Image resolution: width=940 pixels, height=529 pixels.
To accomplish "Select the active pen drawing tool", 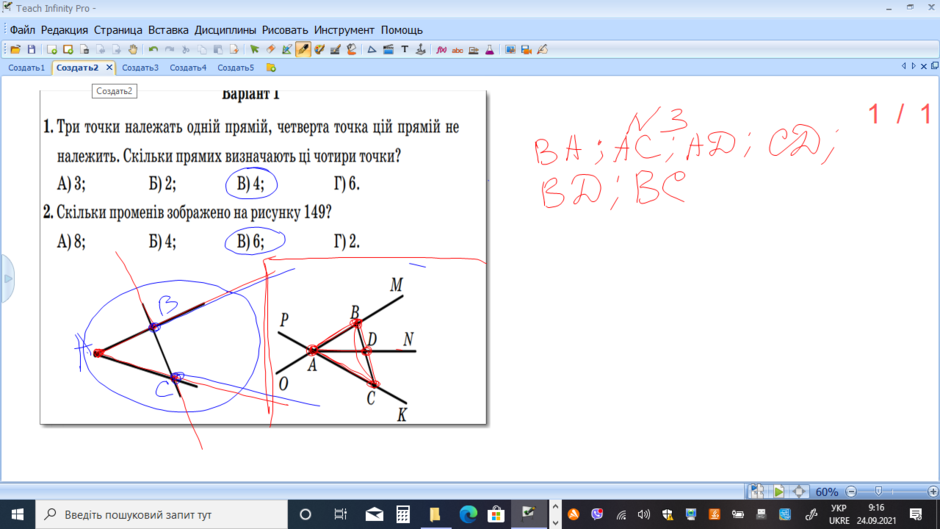I will point(303,50).
